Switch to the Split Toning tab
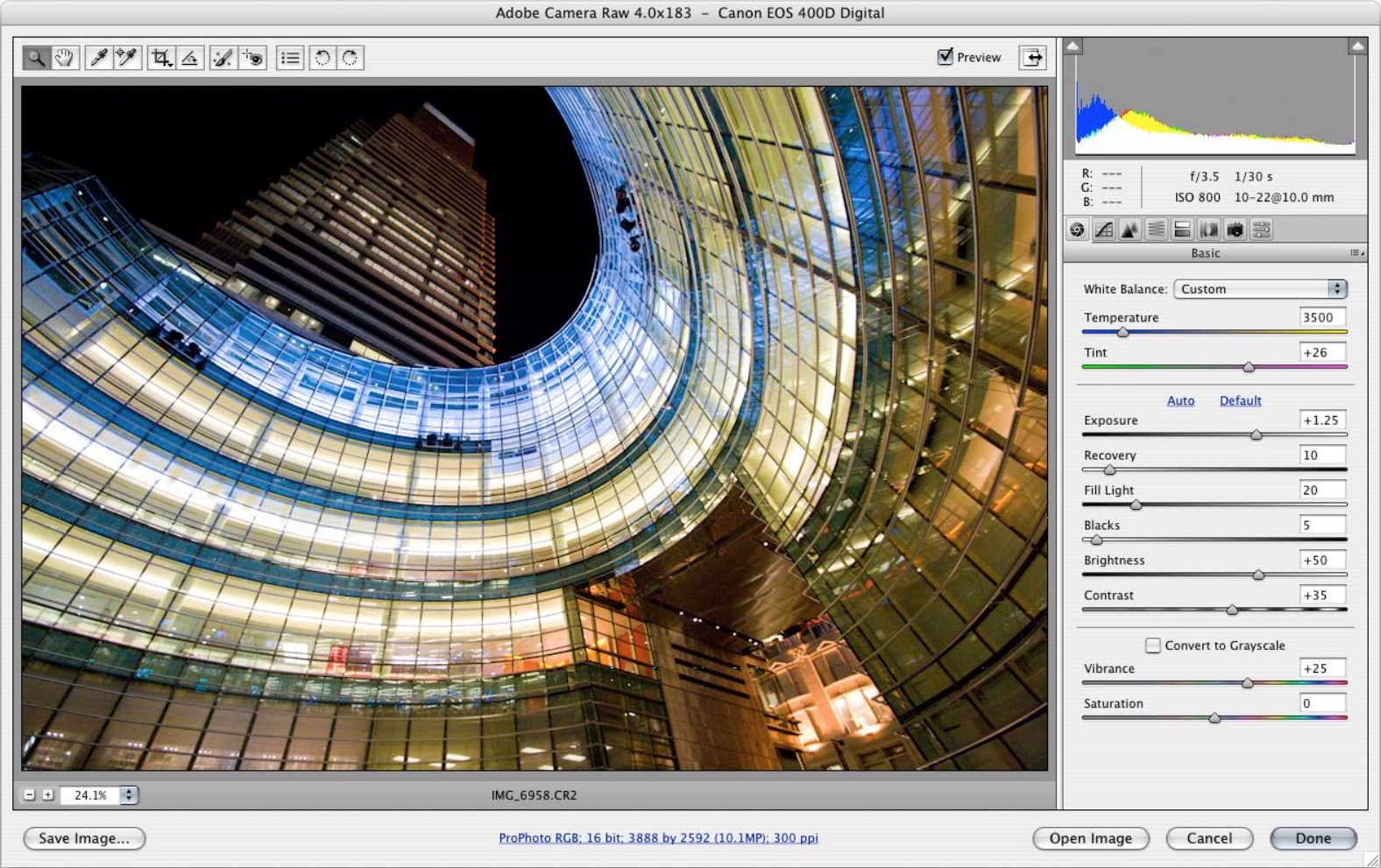The height and width of the screenshot is (868, 1381). click(1182, 229)
